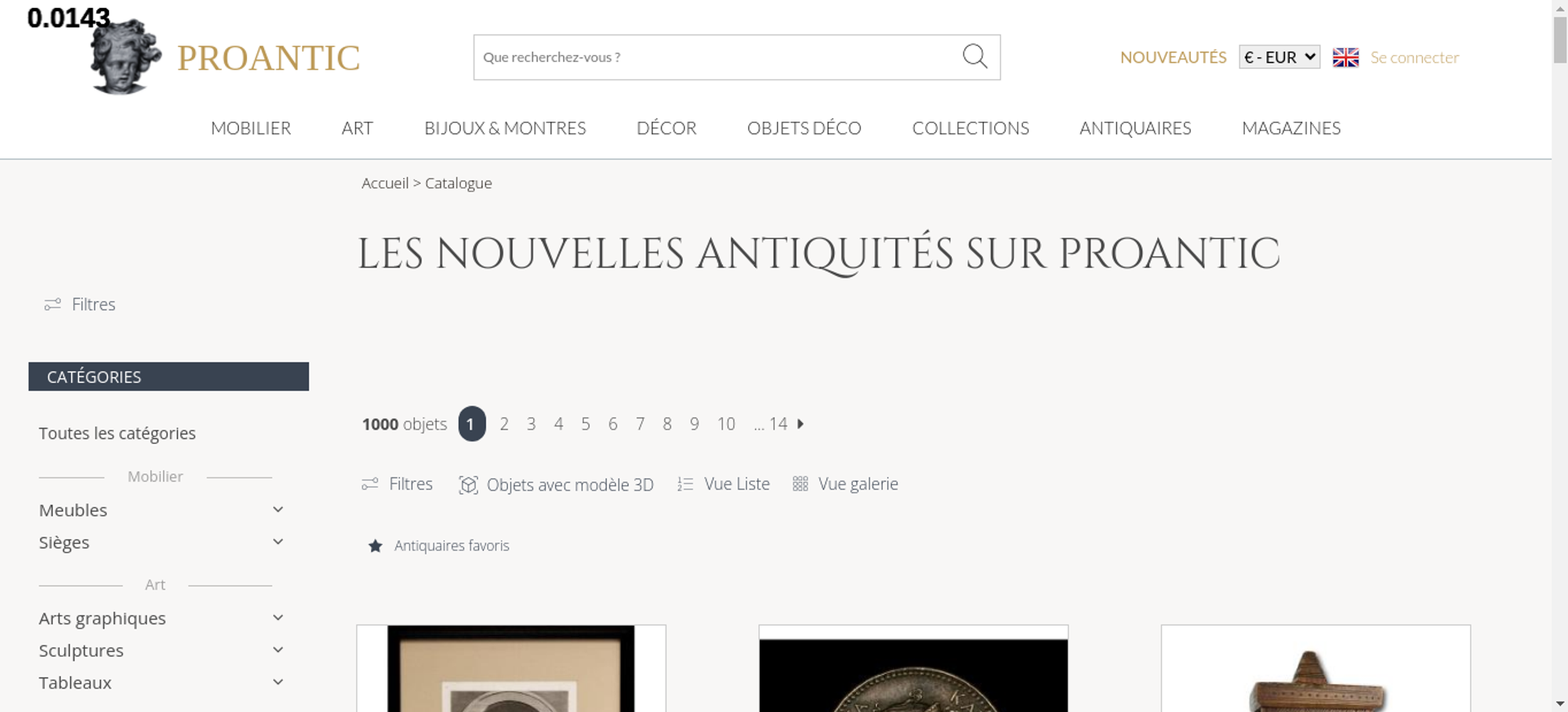
Task: Switch language via UK flag icon
Action: click(1345, 57)
